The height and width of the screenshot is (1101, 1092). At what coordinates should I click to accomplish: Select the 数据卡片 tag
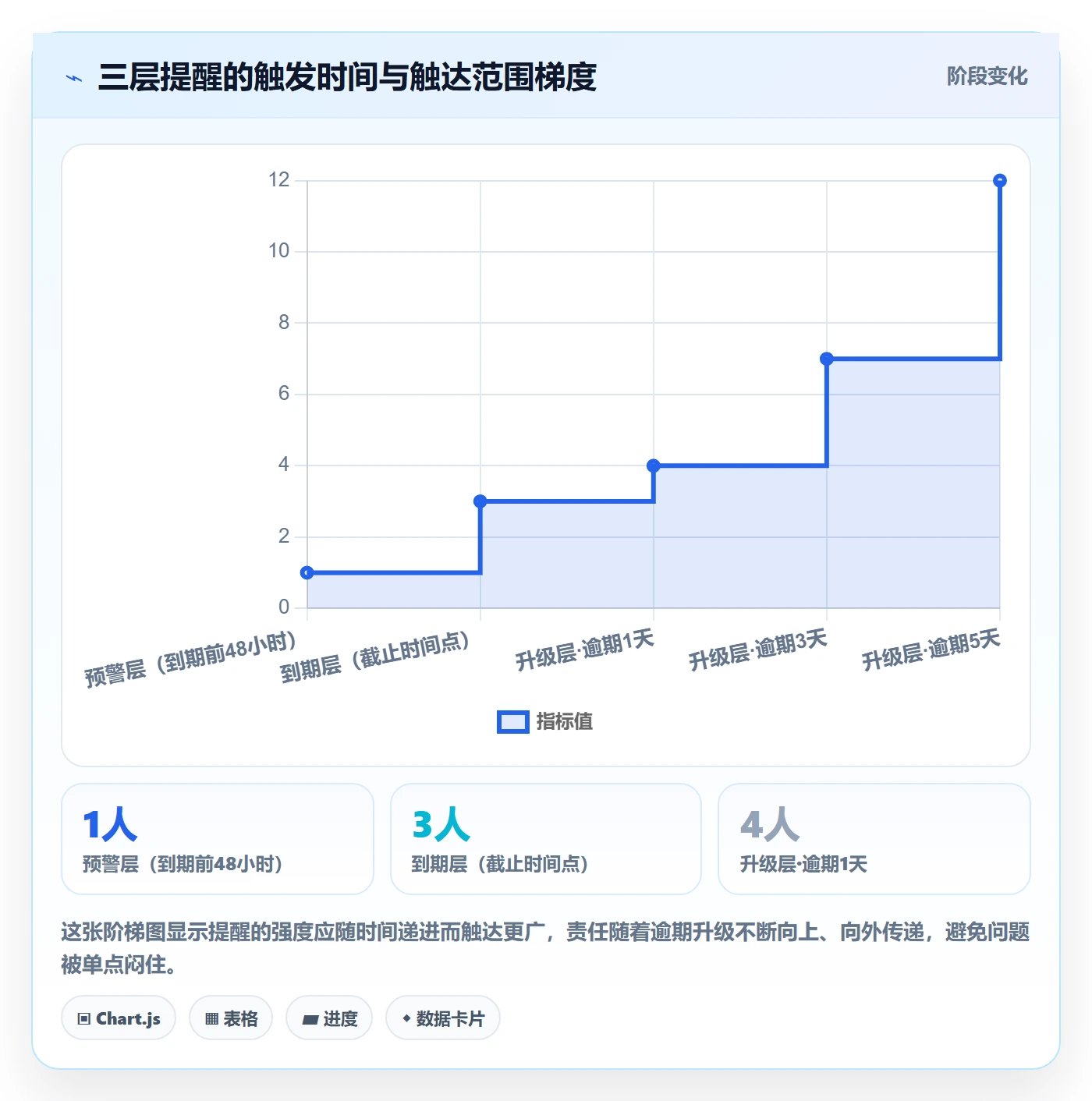[443, 1018]
